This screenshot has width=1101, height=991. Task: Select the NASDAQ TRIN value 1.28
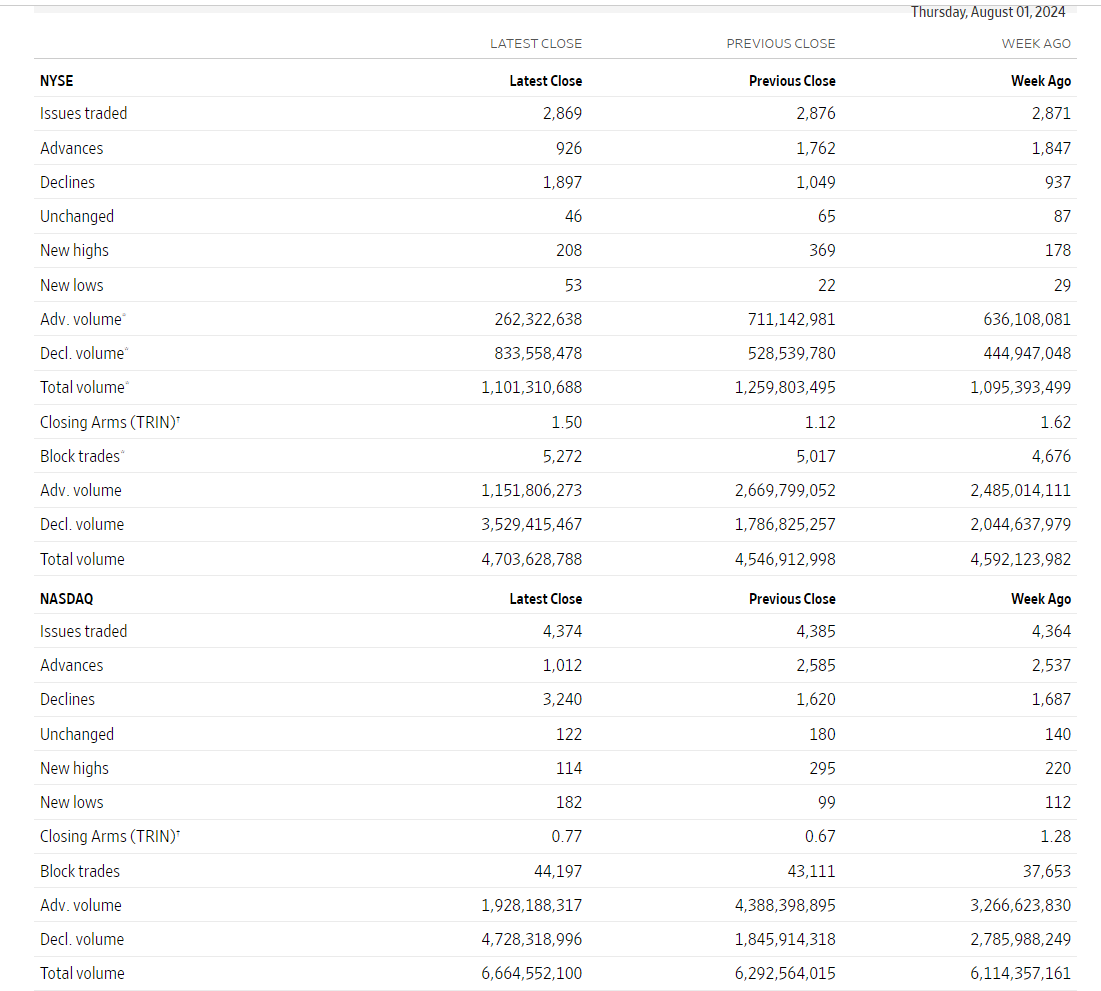(1055, 836)
